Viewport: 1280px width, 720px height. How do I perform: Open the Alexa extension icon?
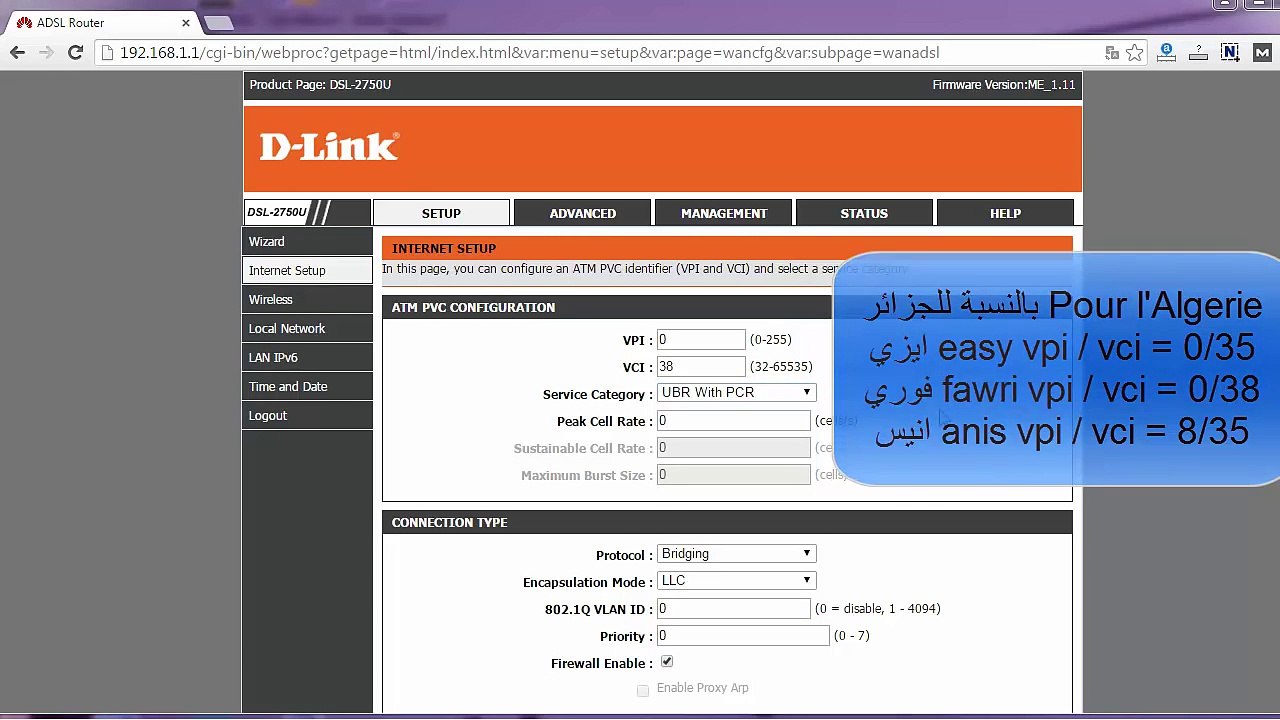click(1166, 53)
